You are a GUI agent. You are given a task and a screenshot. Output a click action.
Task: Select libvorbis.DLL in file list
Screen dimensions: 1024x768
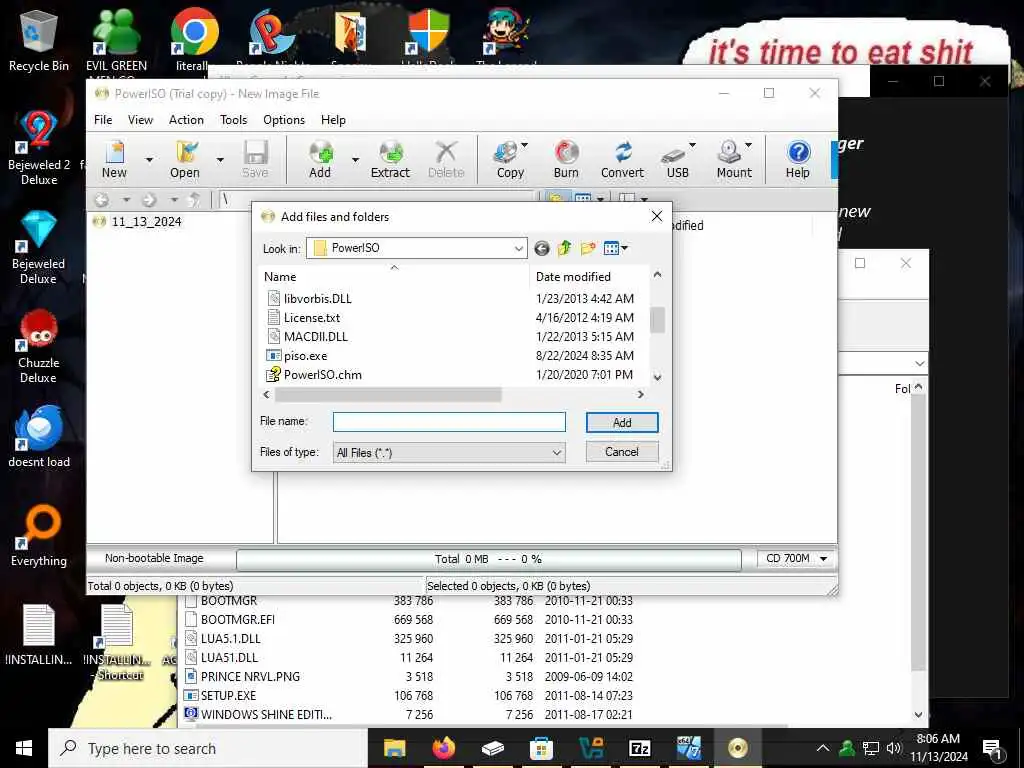(317, 298)
